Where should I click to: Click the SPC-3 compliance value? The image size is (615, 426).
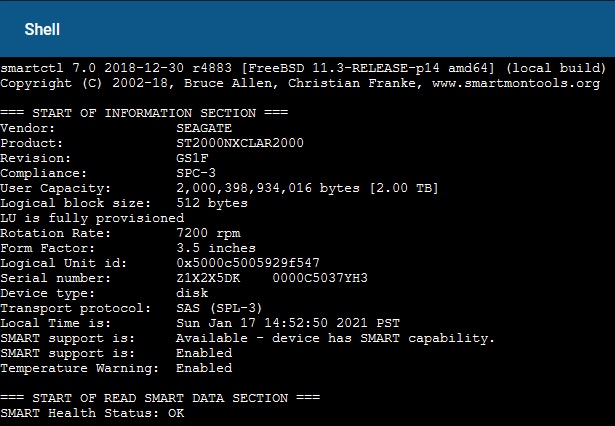point(196,173)
